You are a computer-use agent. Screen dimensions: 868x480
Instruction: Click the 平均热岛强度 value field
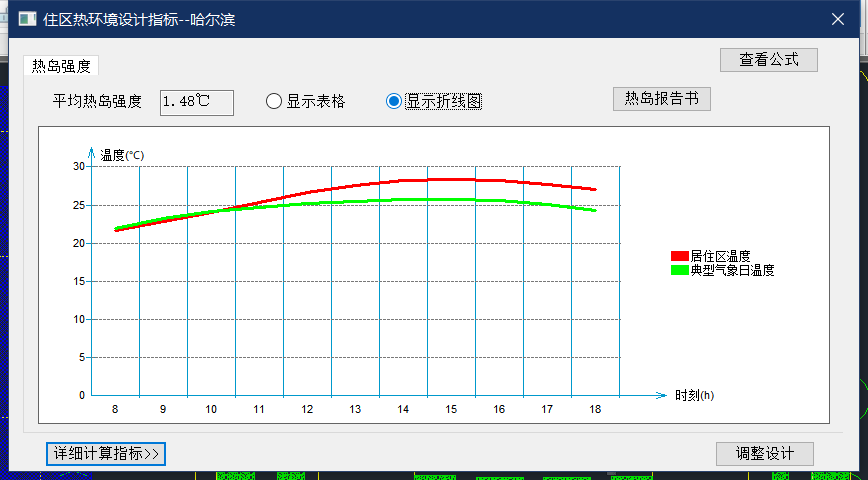pos(196,102)
